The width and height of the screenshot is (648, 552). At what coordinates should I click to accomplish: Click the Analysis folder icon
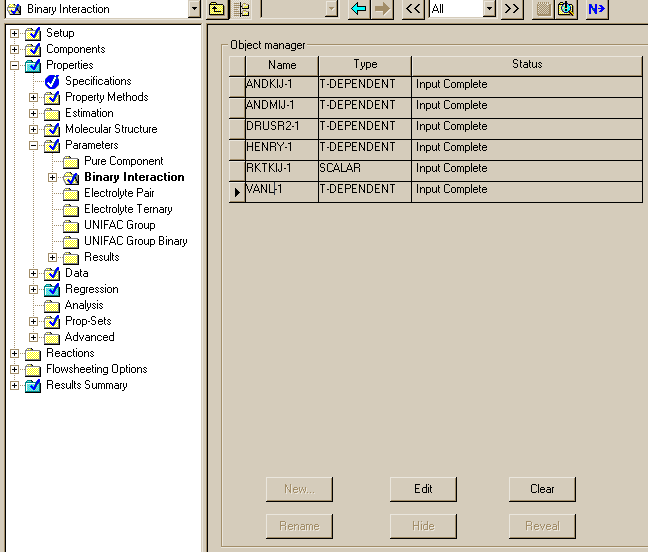pyautogui.click(x=52, y=306)
